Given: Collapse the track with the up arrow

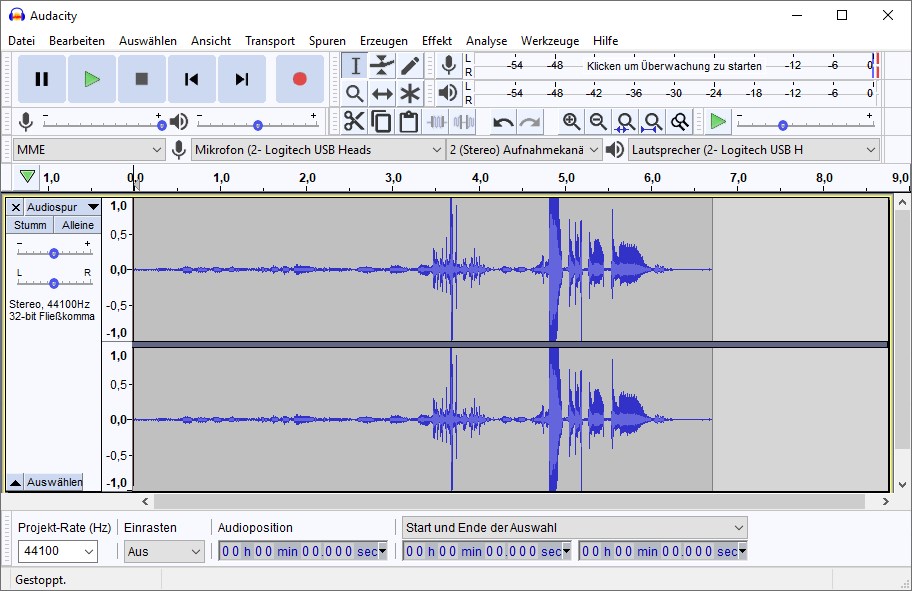Looking at the screenshot, I should coord(16,482).
